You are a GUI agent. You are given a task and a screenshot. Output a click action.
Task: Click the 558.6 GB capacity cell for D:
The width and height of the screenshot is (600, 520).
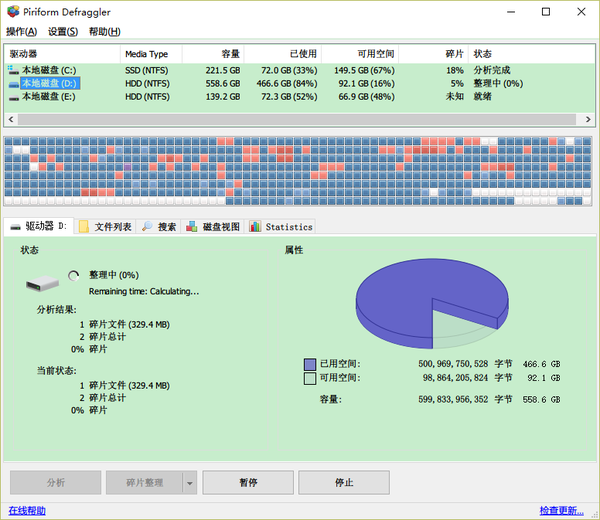point(223,84)
